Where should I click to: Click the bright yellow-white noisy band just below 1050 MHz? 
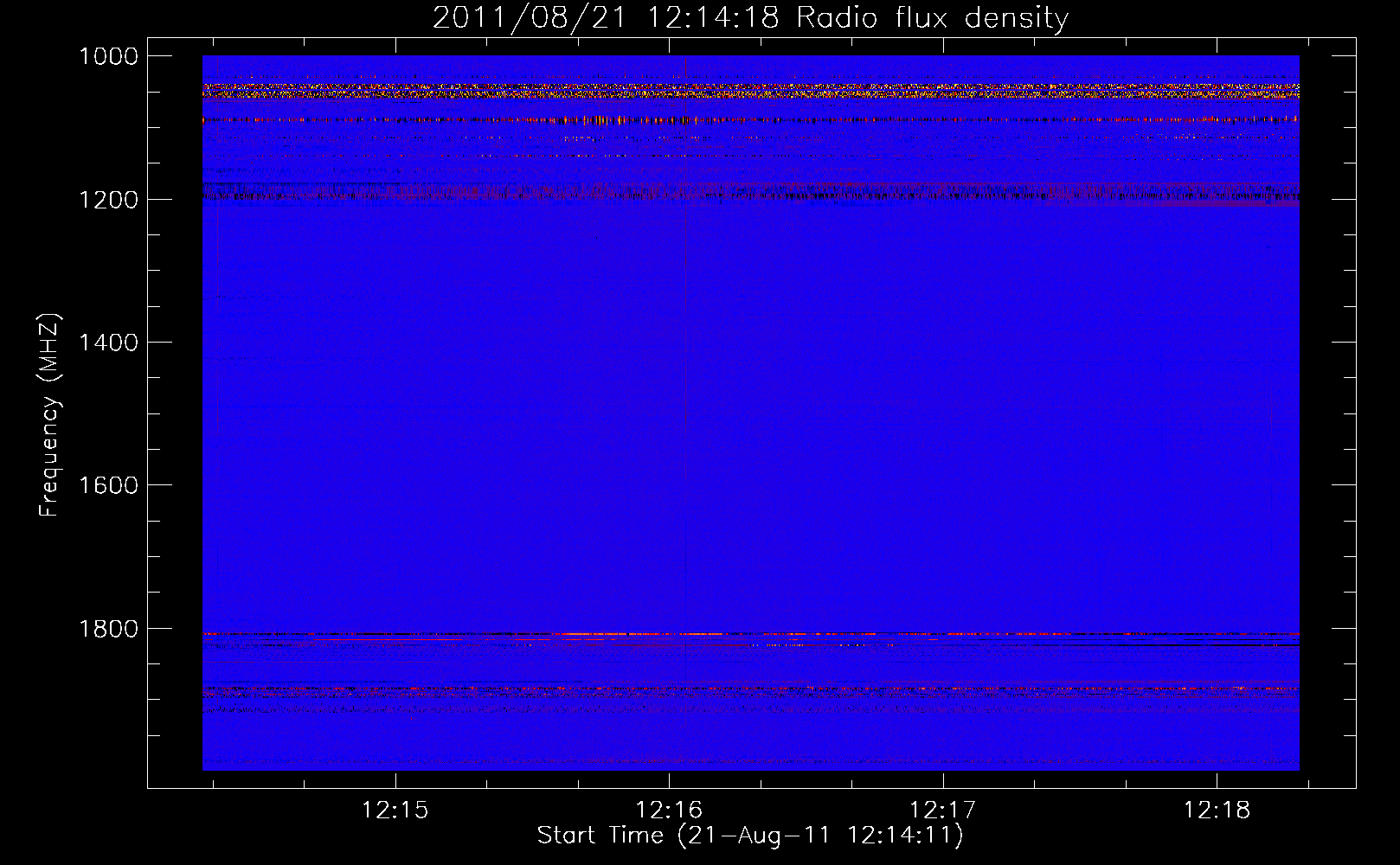tap(750, 91)
